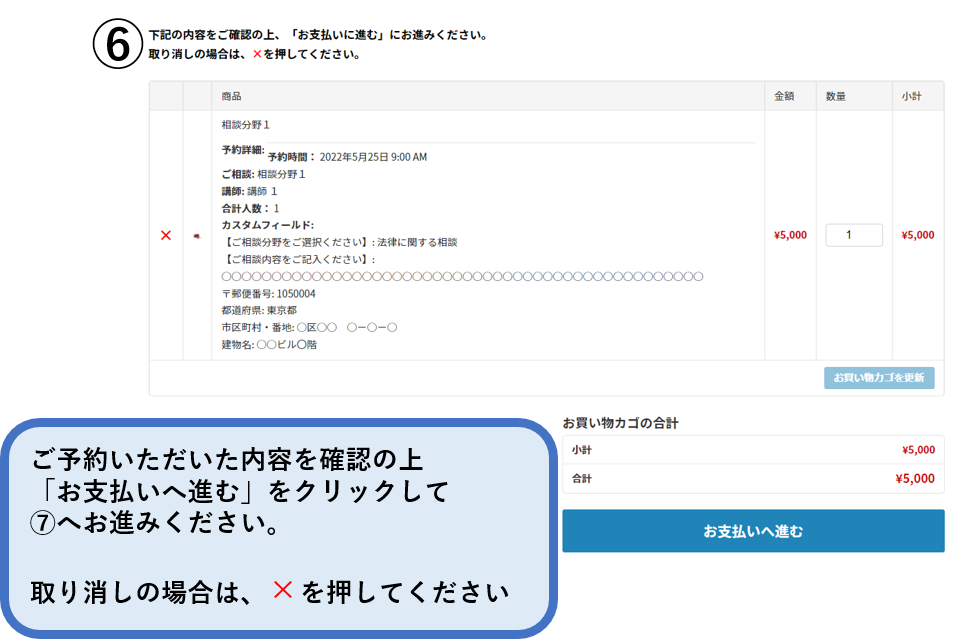Click the 数量 column header

[835, 96]
